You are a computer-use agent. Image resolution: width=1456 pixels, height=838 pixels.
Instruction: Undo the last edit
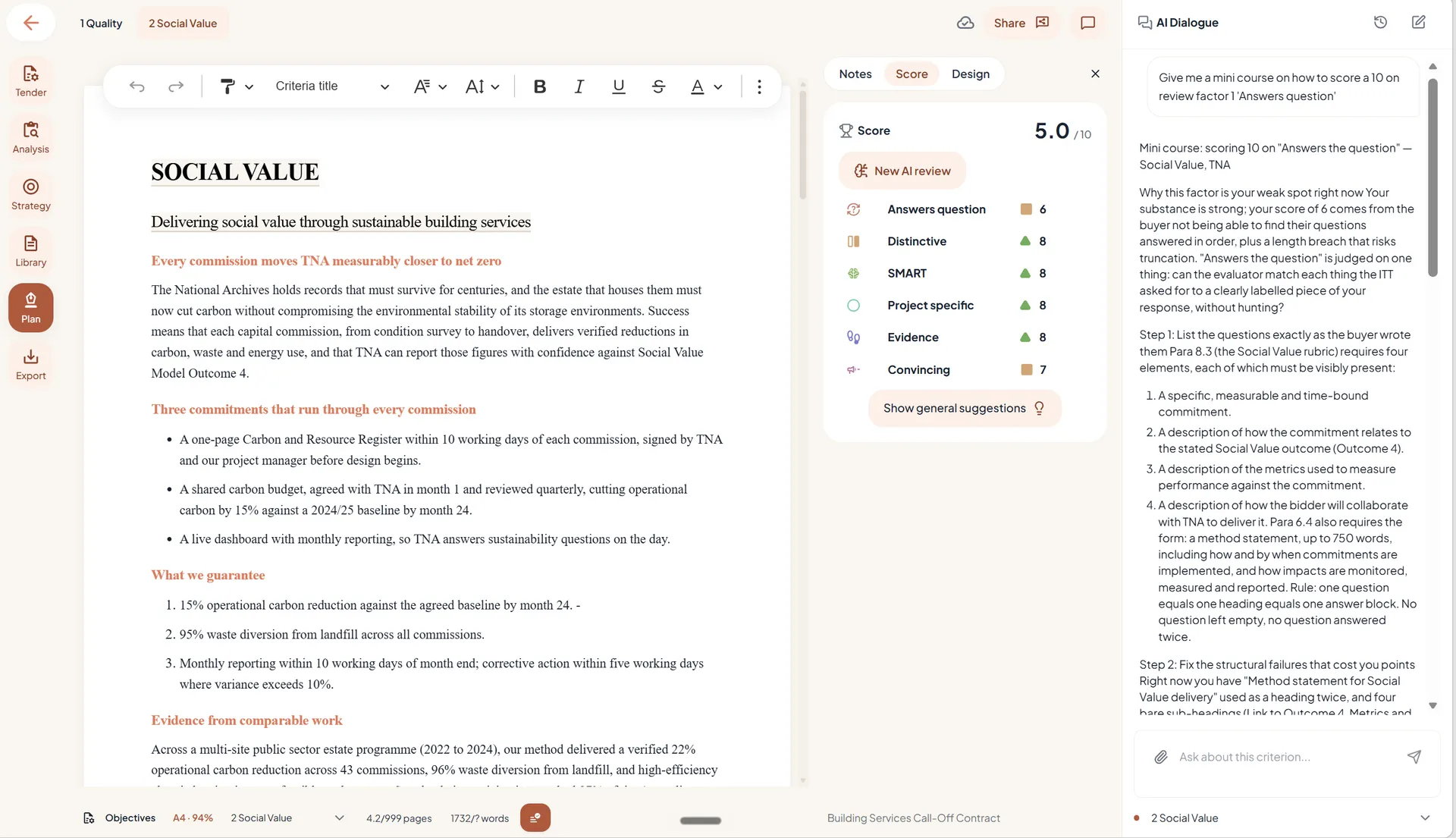tap(136, 86)
